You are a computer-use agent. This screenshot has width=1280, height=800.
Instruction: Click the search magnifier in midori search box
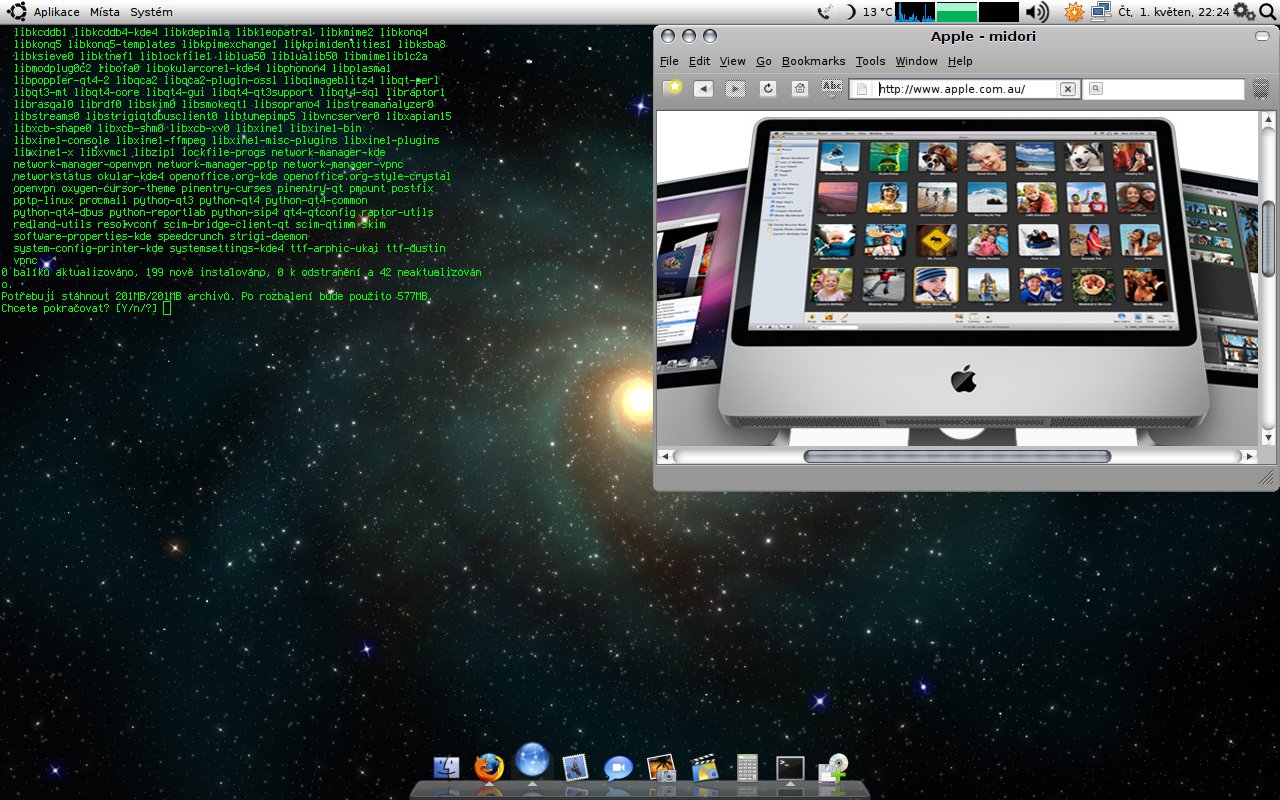pyautogui.click(x=1096, y=89)
